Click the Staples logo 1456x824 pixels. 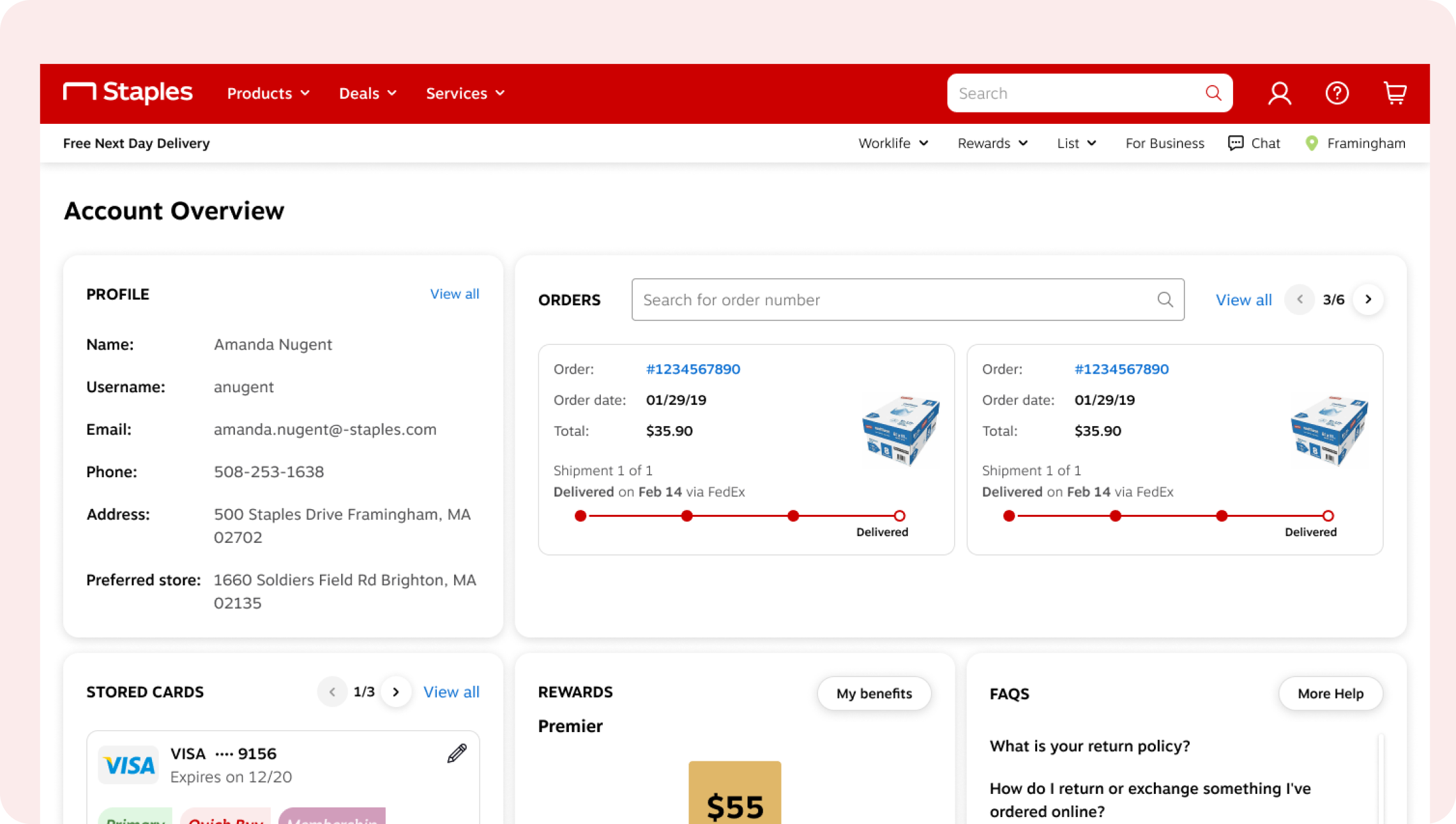point(128,93)
